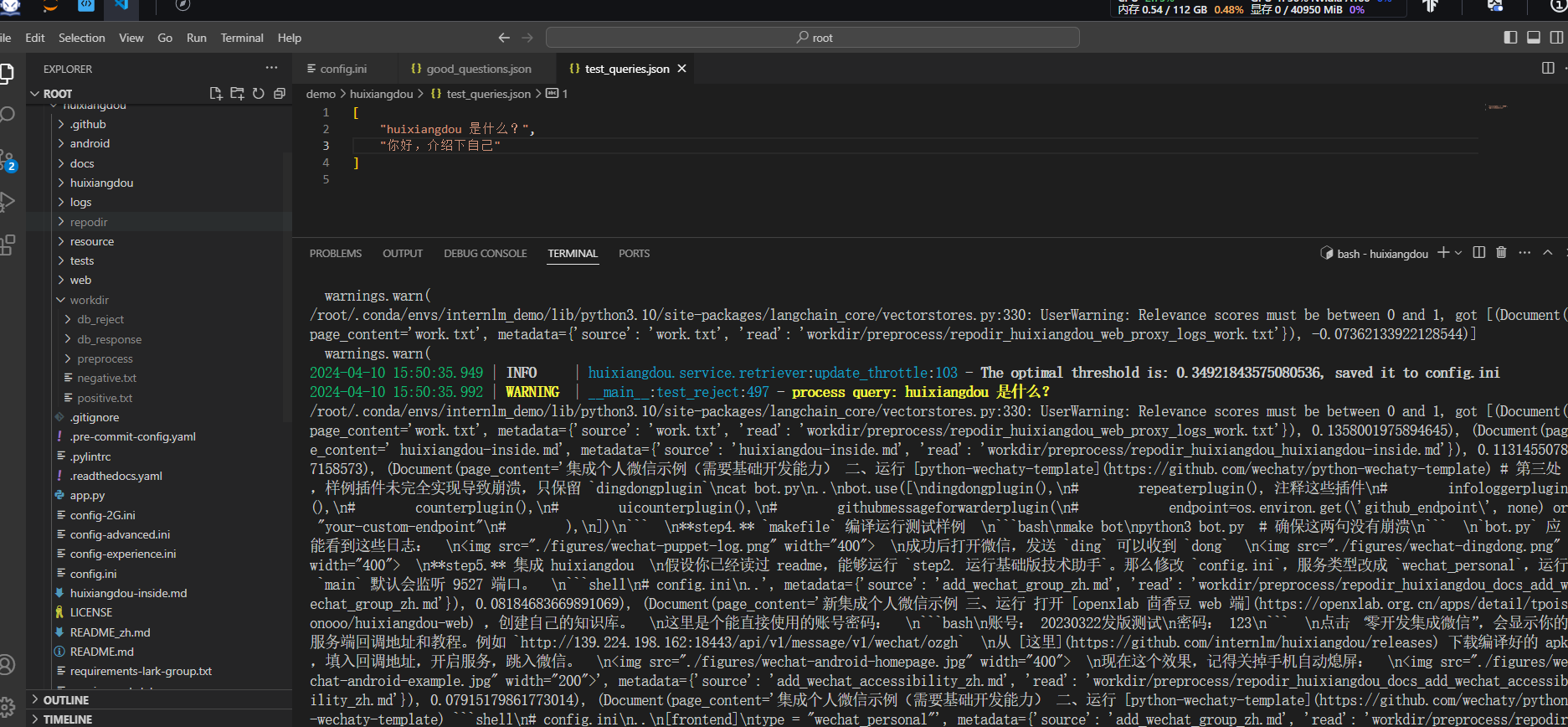Open the Selection menu

pos(82,38)
